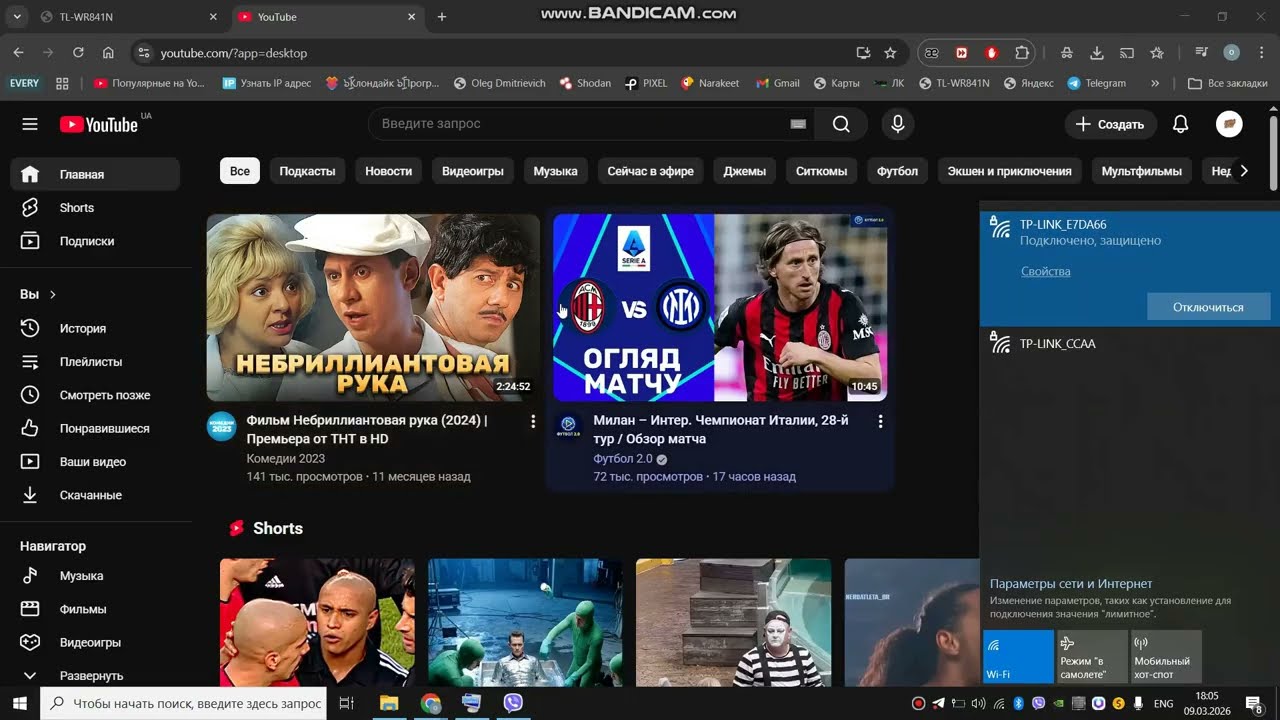Open the Футбол 2.0 channel link

[x=622, y=459]
